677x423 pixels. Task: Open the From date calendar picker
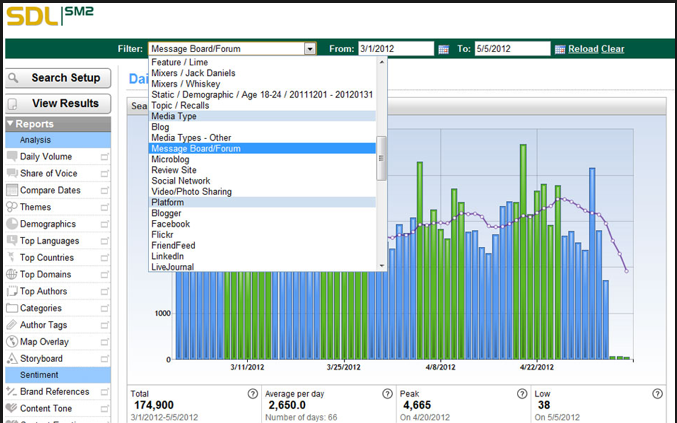click(x=443, y=49)
